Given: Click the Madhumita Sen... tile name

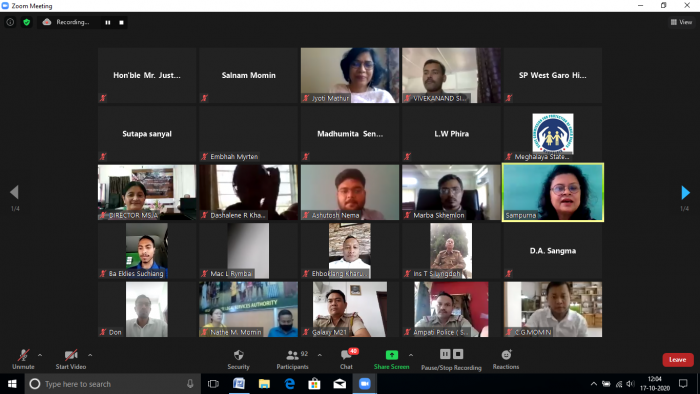Looking at the screenshot, I should coord(350,134).
